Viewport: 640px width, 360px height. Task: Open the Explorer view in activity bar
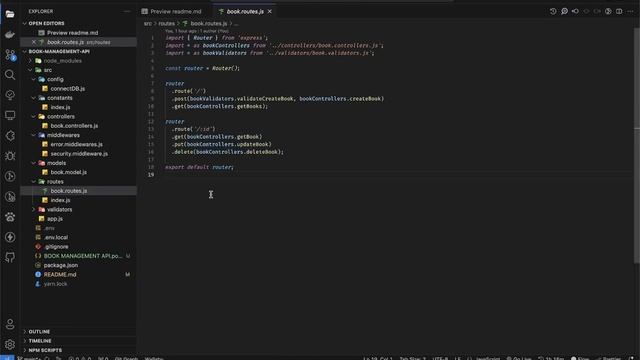[x=10, y=14]
